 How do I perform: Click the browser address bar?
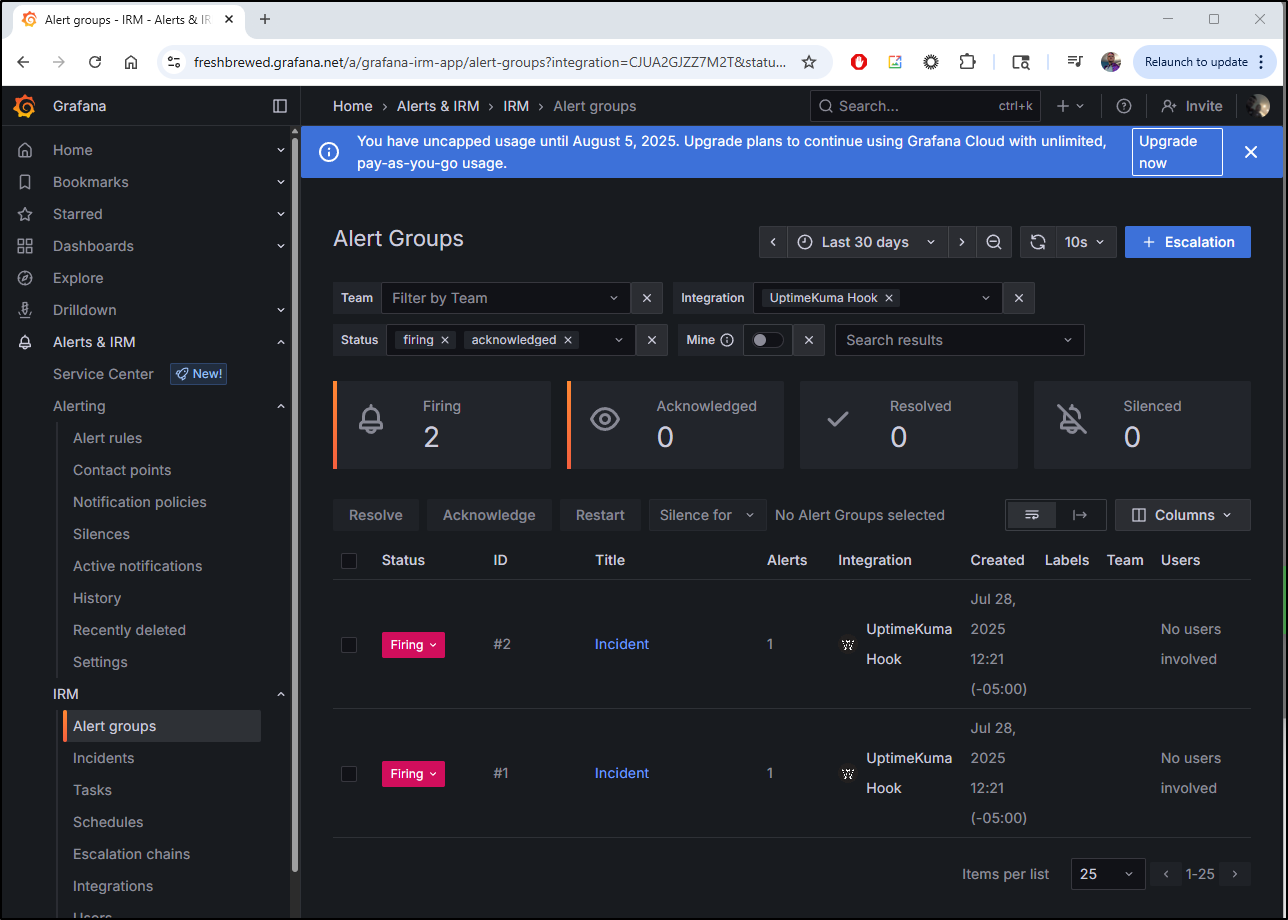pos(489,62)
